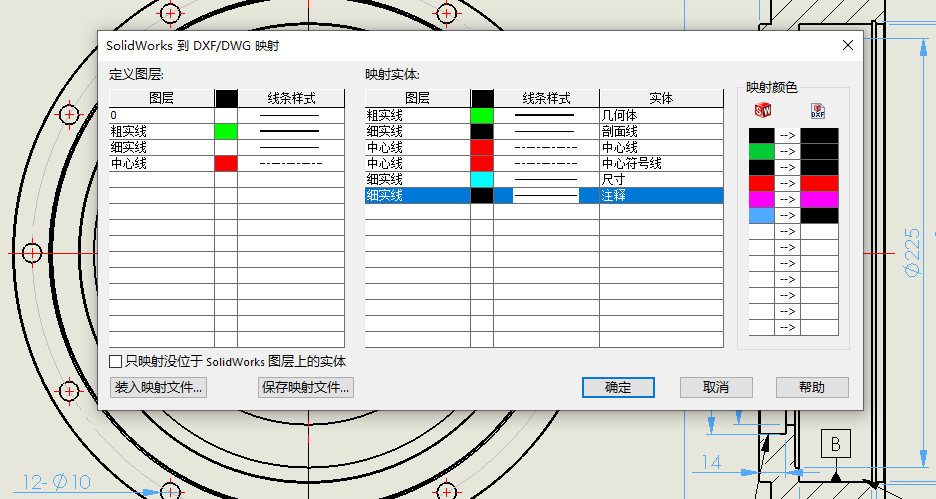Click the dash-dot line style of 中心线 in 定义图层
Image resolution: width=936 pixels, height=499 pixels.
(291, 164)
